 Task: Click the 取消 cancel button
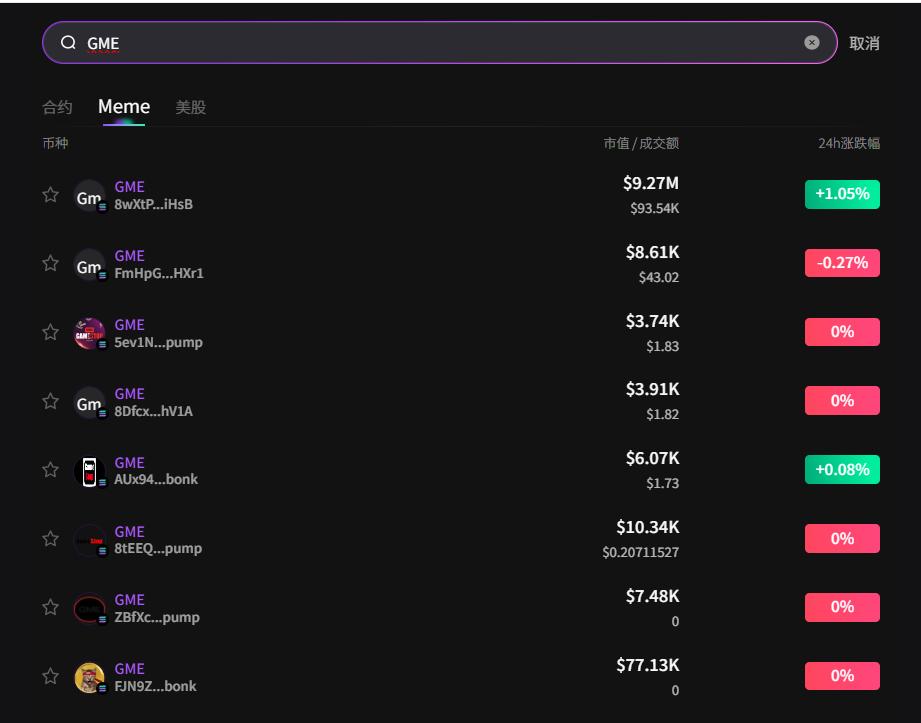[x=864, y=43]
